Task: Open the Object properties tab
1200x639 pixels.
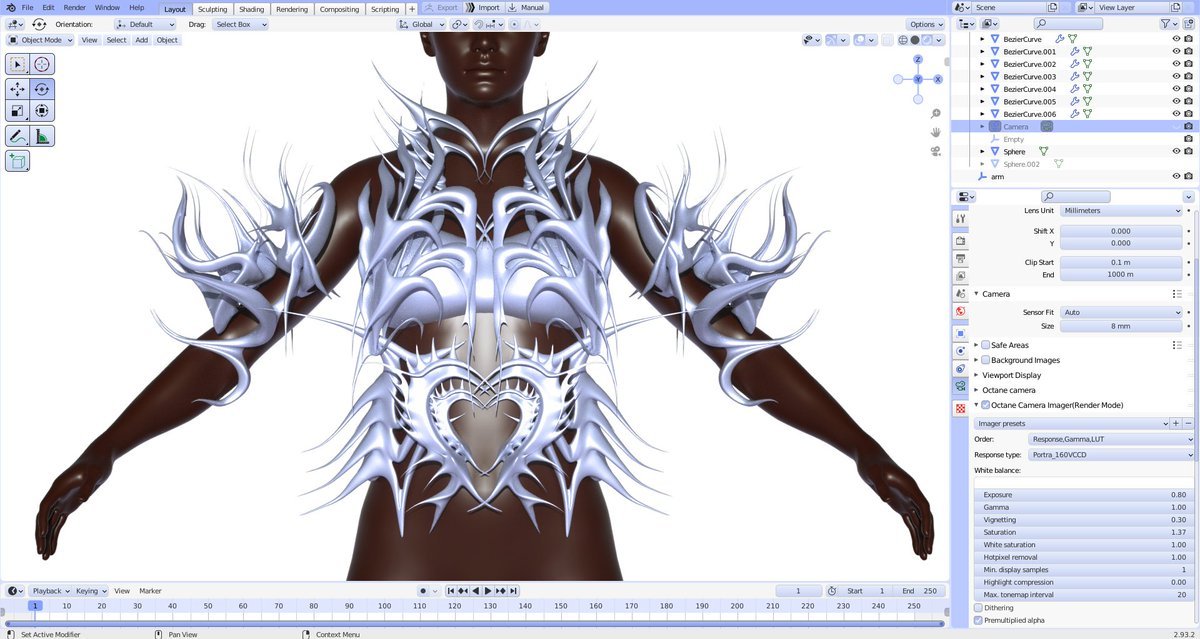Action: click(x=961, y=333)
